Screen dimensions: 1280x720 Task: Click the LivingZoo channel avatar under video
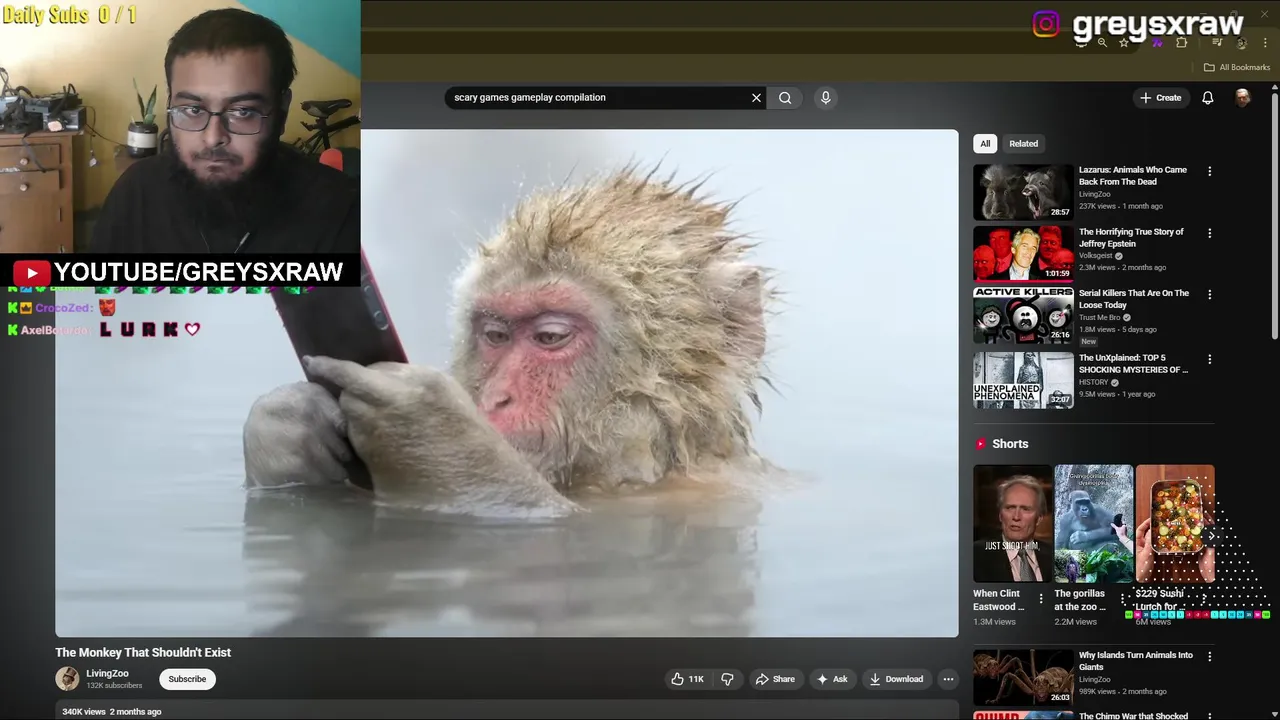(67, 679)
